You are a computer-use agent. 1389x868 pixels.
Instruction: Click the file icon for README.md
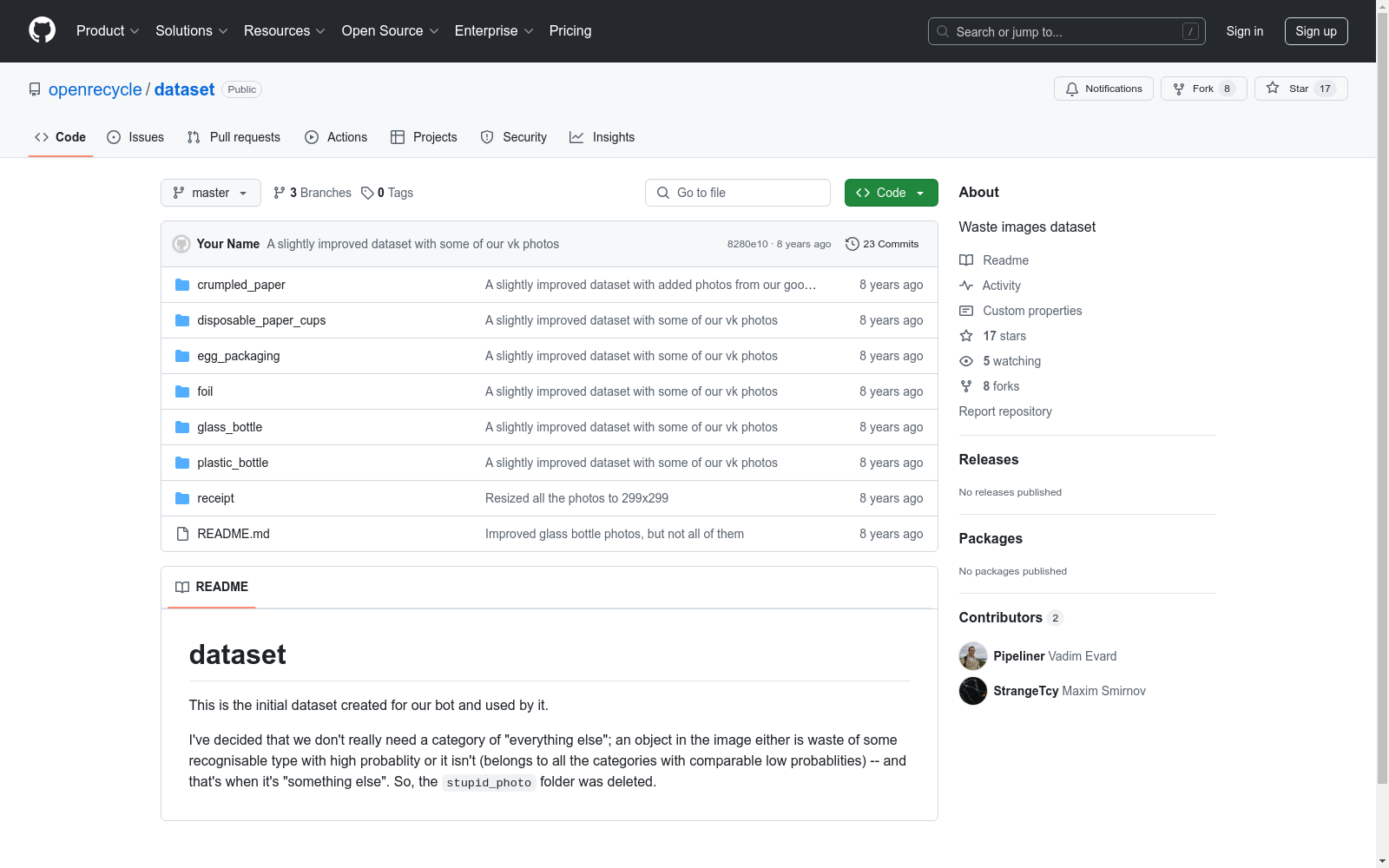click(x=182, y=534)
